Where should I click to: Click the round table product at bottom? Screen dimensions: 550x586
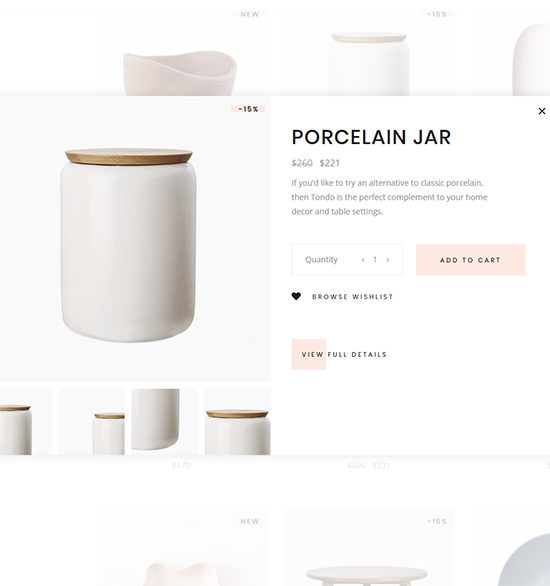coord(366,576)
